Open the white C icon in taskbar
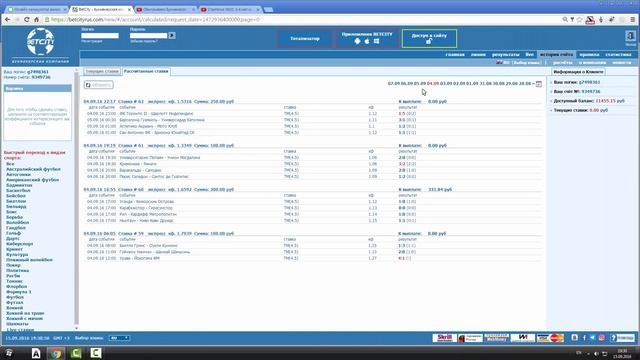 pyautogui.click(x=96, y=353)
